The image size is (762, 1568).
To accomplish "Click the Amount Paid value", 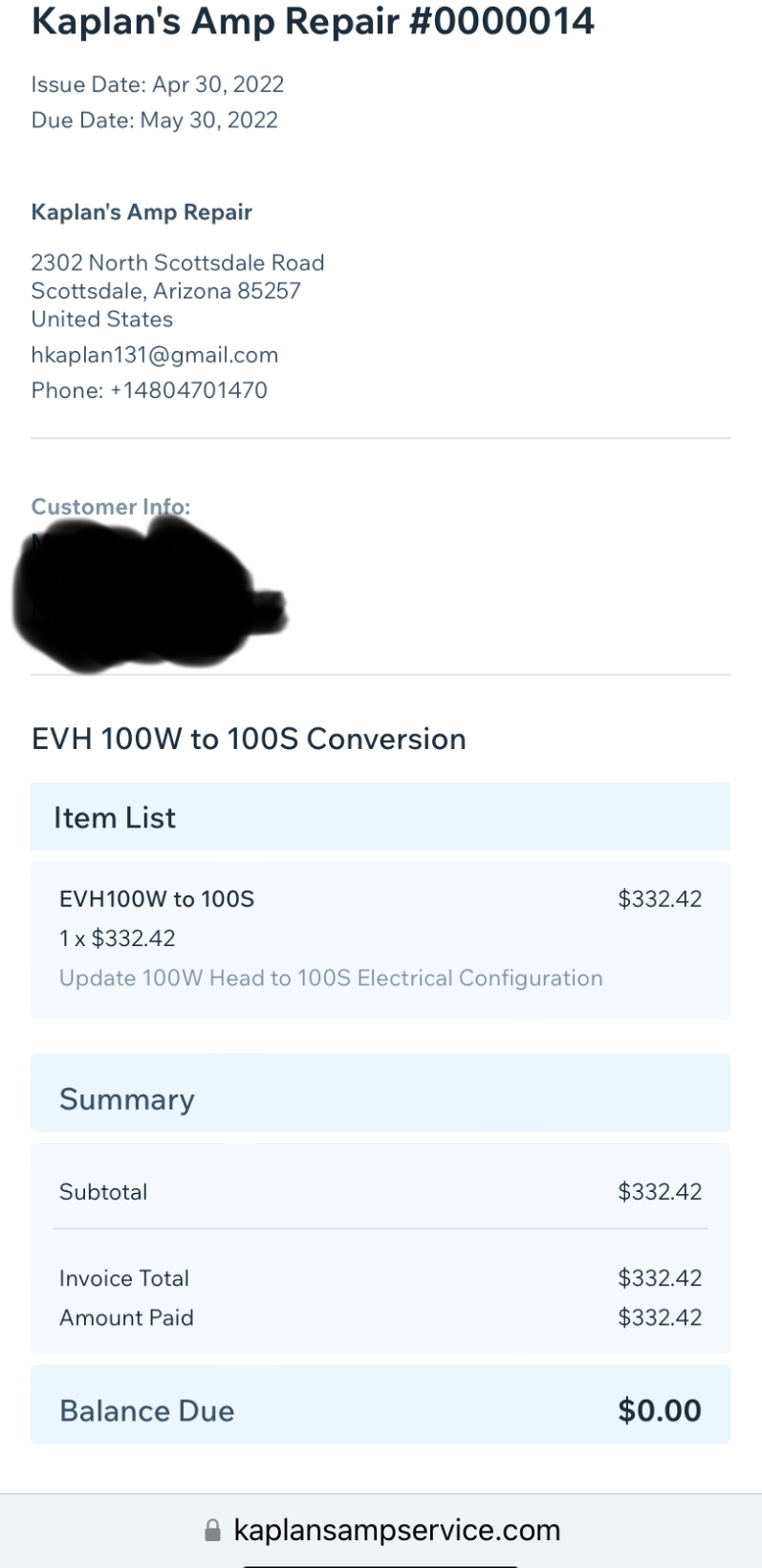I will click(660, 1317).
